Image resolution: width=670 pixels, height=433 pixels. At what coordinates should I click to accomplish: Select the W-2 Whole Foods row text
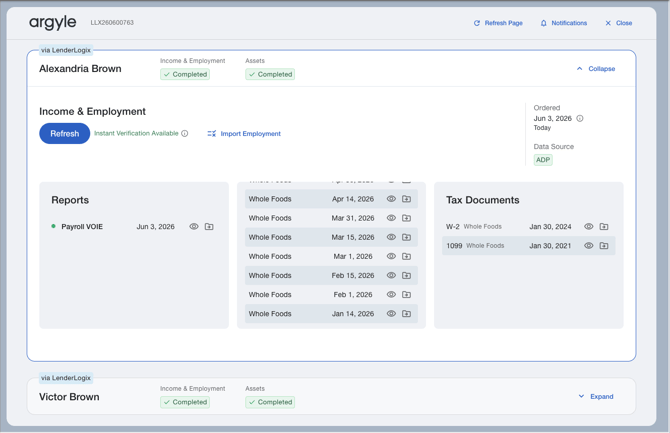474,227
